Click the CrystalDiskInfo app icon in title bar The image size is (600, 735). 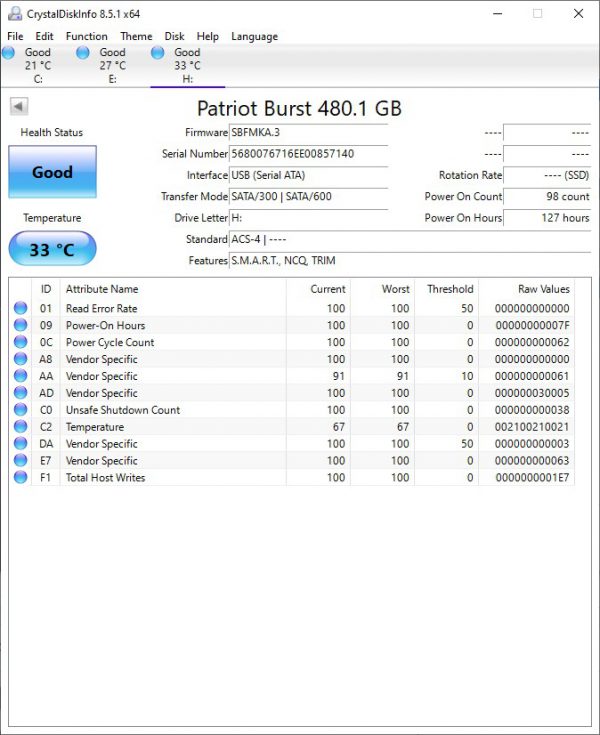(12, 13)
